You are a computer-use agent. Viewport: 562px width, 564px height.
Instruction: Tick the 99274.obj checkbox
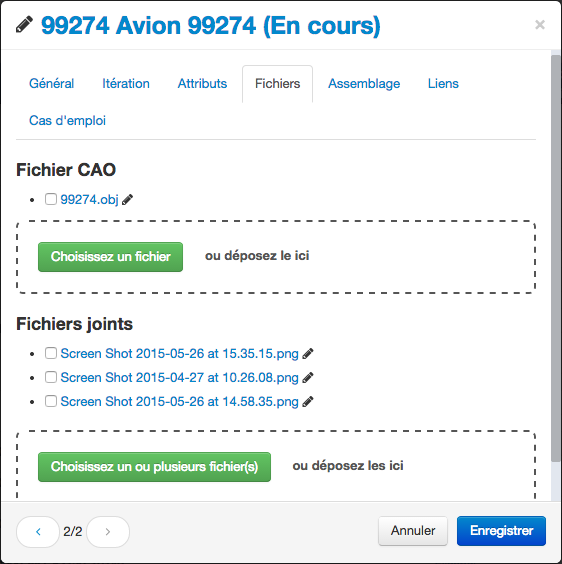pos(51,199)
